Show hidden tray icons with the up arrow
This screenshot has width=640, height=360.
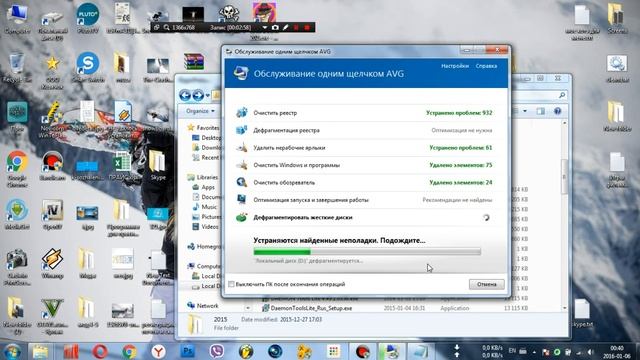pos(534,352)
